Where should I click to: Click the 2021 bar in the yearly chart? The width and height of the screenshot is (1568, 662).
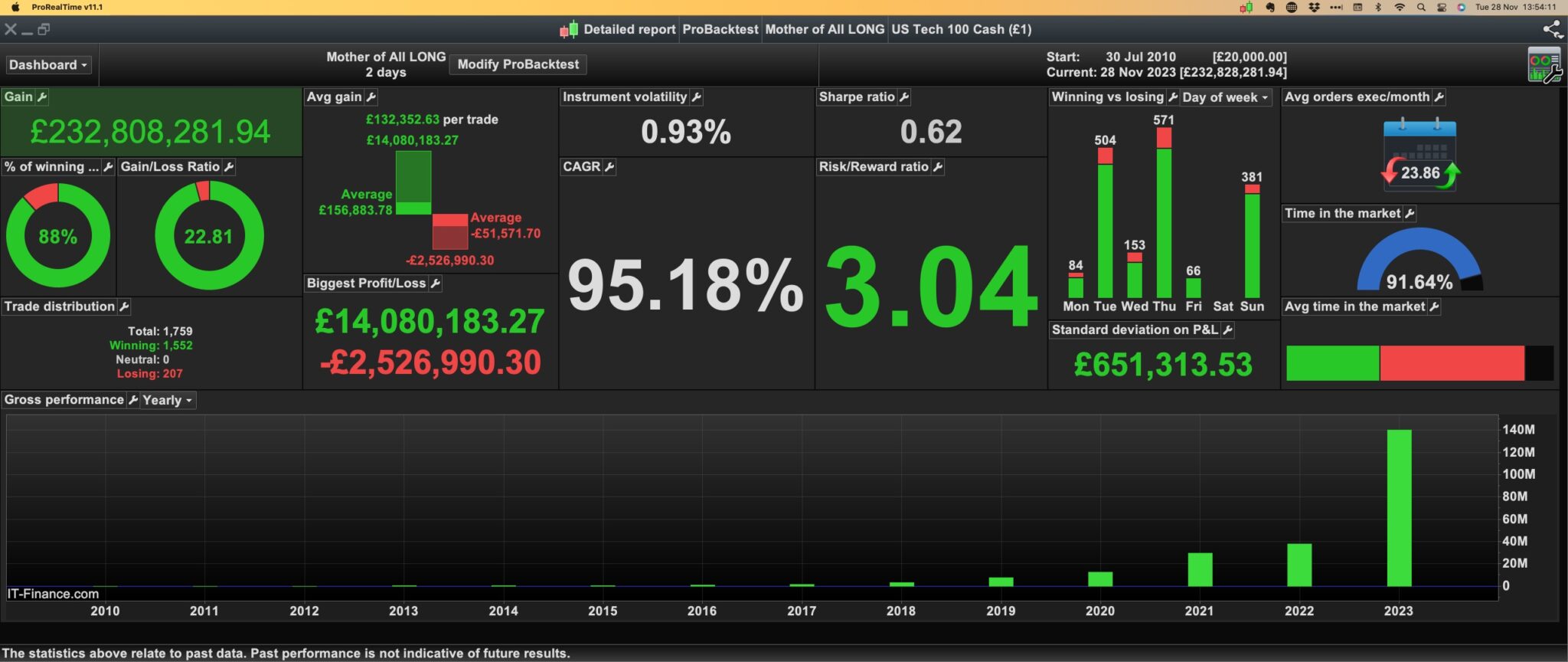coord(1200,570)
